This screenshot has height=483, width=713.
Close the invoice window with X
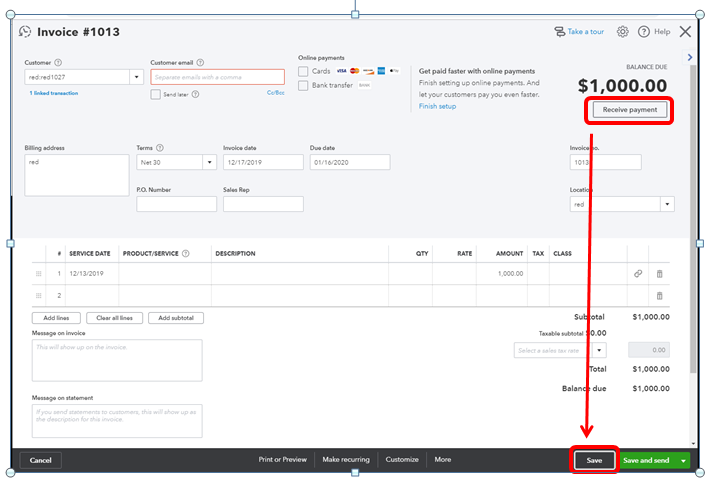(x=685, y=32)
